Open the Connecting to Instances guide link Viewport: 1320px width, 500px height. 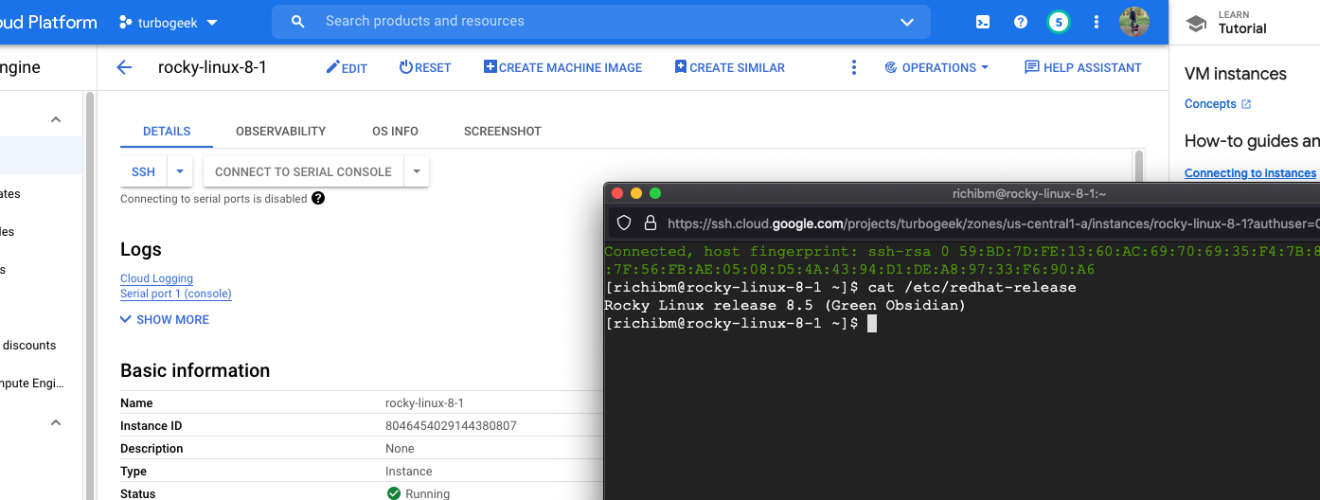[1250, 173]
